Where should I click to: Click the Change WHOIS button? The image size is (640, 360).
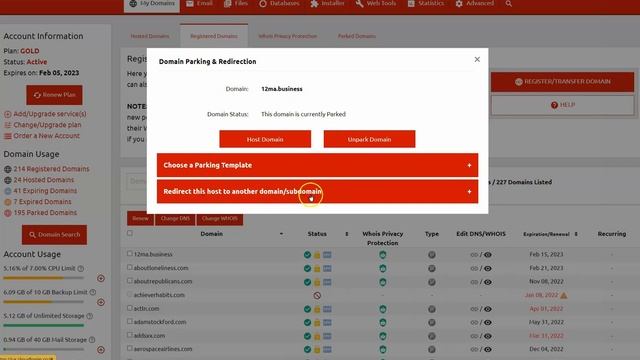220,218
